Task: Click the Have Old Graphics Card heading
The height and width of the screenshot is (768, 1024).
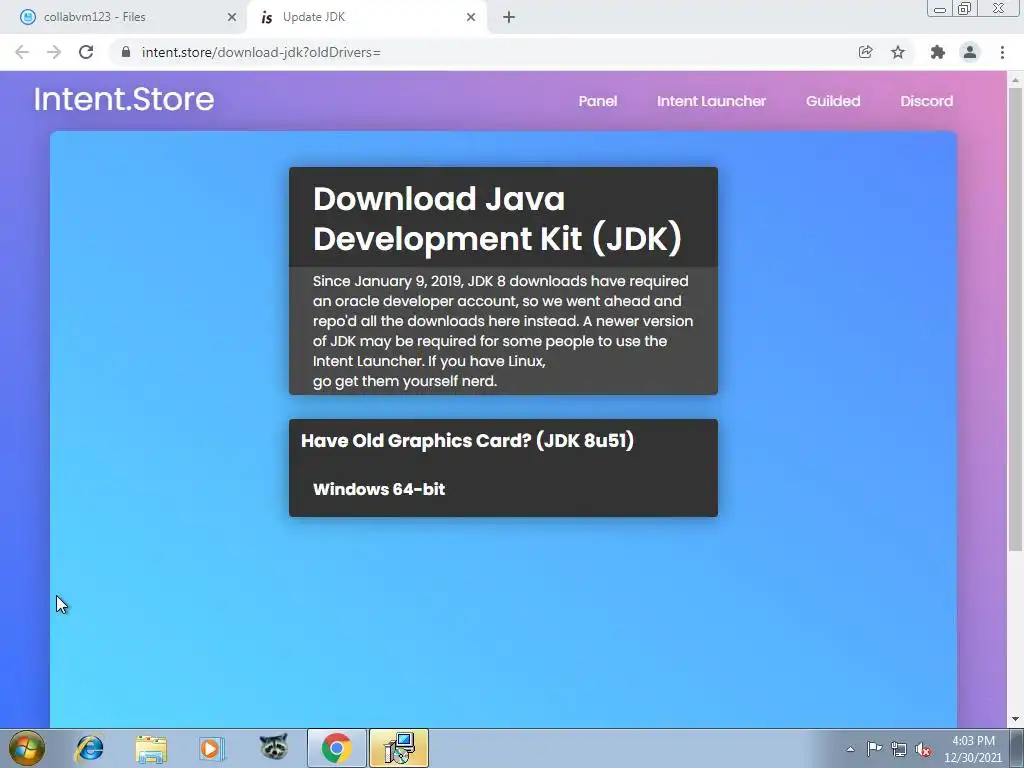Action: [x=468, y=441]
